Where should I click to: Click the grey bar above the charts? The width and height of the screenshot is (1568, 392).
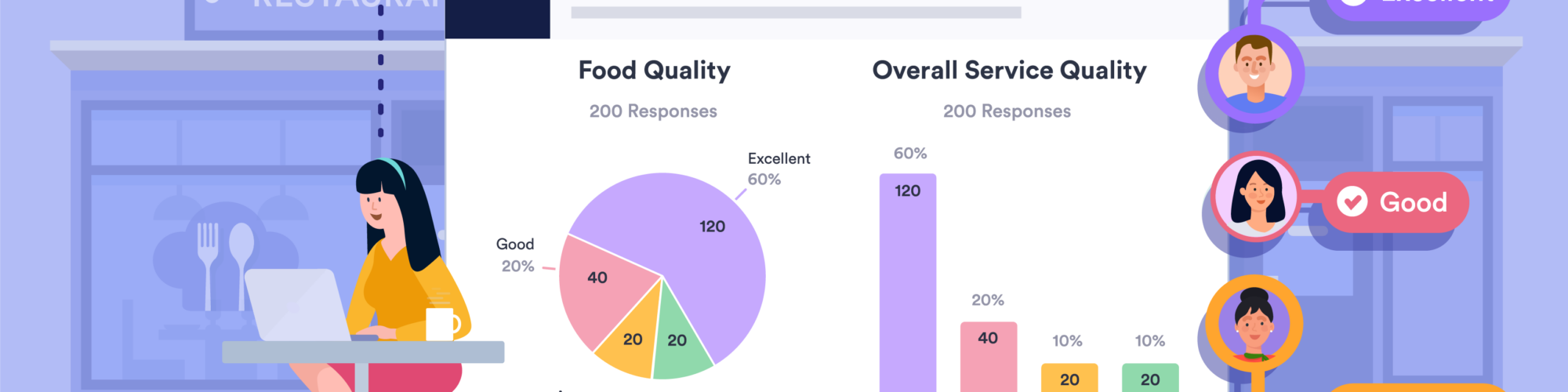tap(796, 13)
